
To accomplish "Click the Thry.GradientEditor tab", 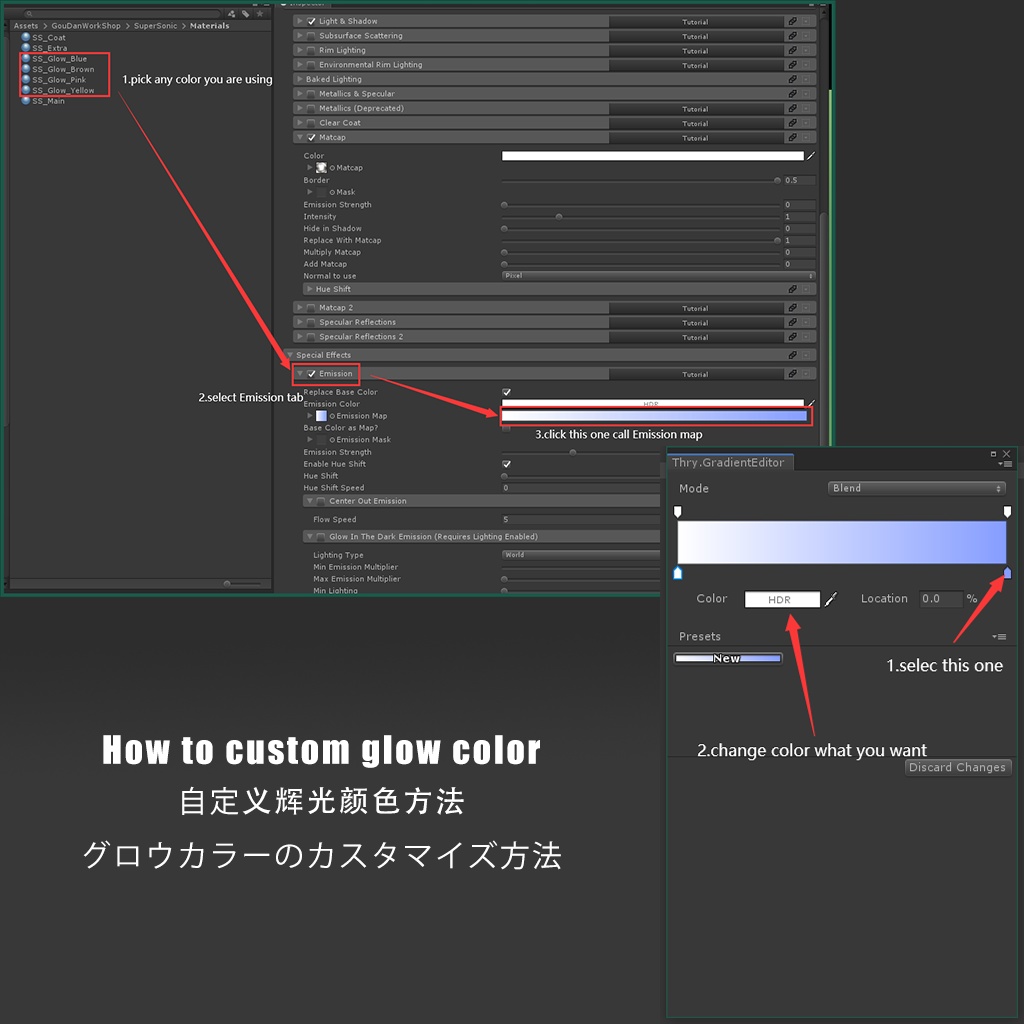I will pos(729,462).
